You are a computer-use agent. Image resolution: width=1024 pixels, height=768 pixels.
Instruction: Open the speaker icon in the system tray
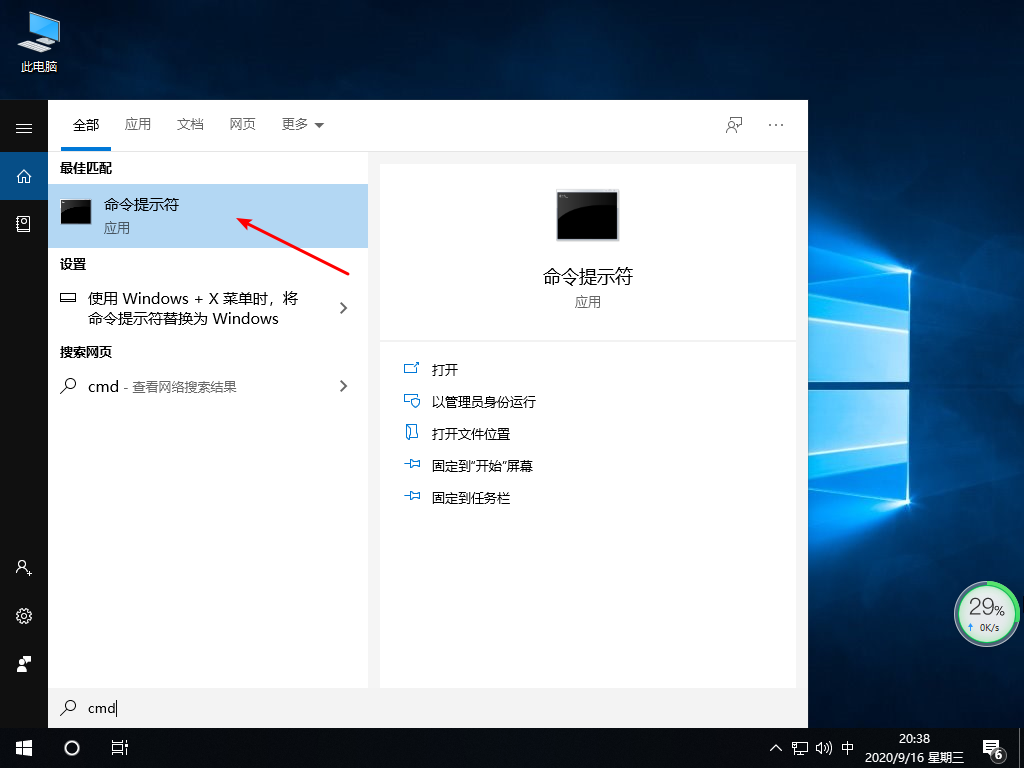[x=823, y=747]
